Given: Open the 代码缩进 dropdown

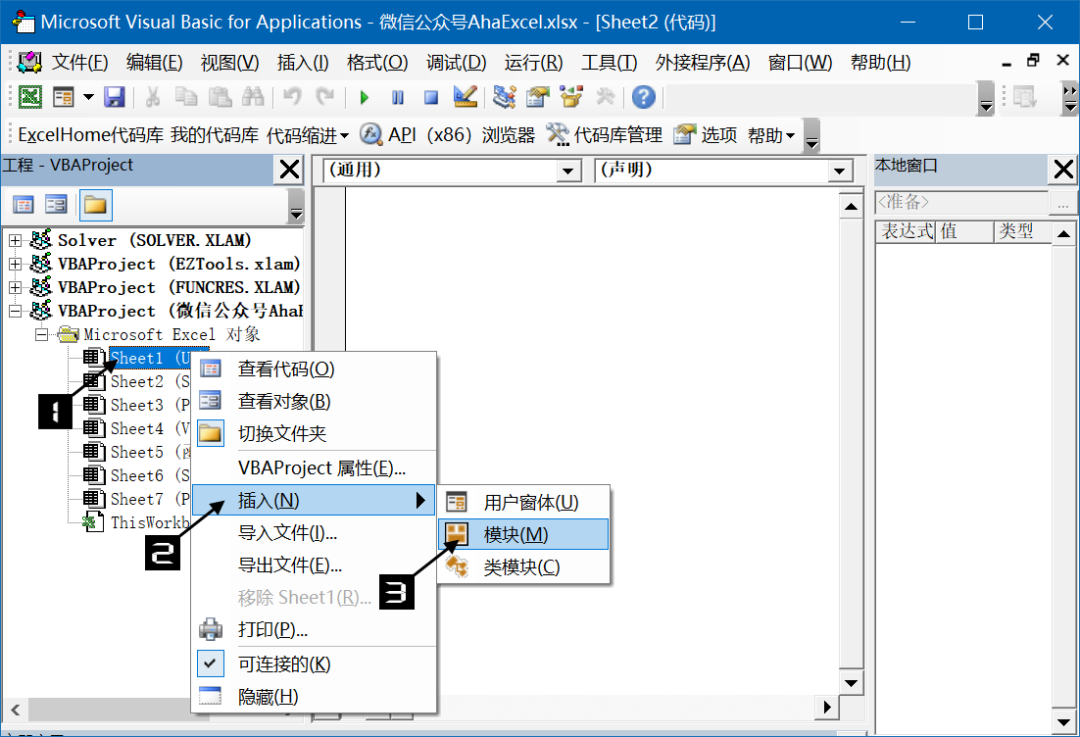Looking at the screenshot, I should click(x=307, y=135).
